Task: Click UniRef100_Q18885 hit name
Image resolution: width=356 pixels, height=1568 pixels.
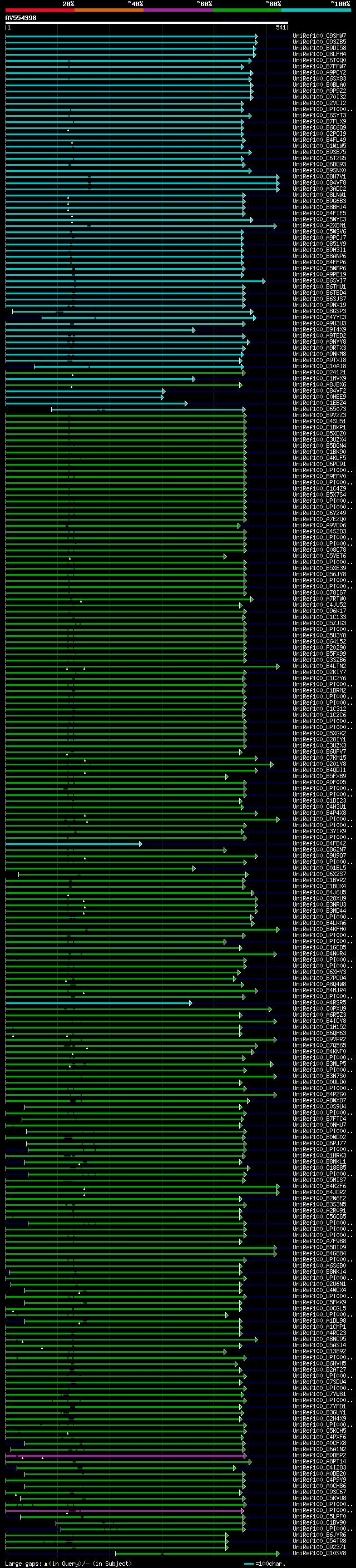Action: 319,1168
